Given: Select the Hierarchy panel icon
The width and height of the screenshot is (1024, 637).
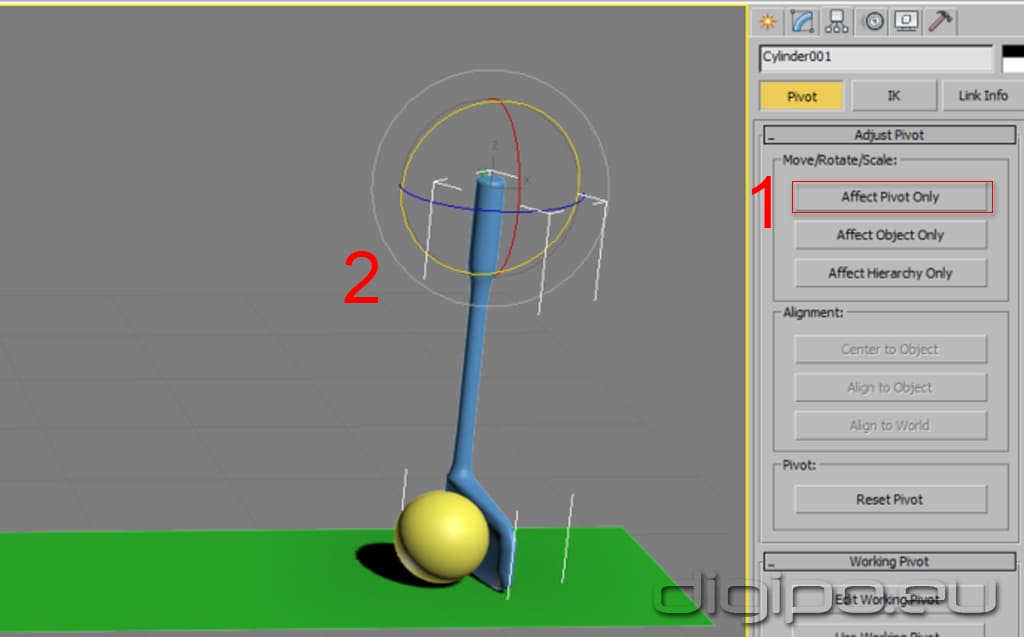Looking at the screenshot, I should [x=837, y=21].
